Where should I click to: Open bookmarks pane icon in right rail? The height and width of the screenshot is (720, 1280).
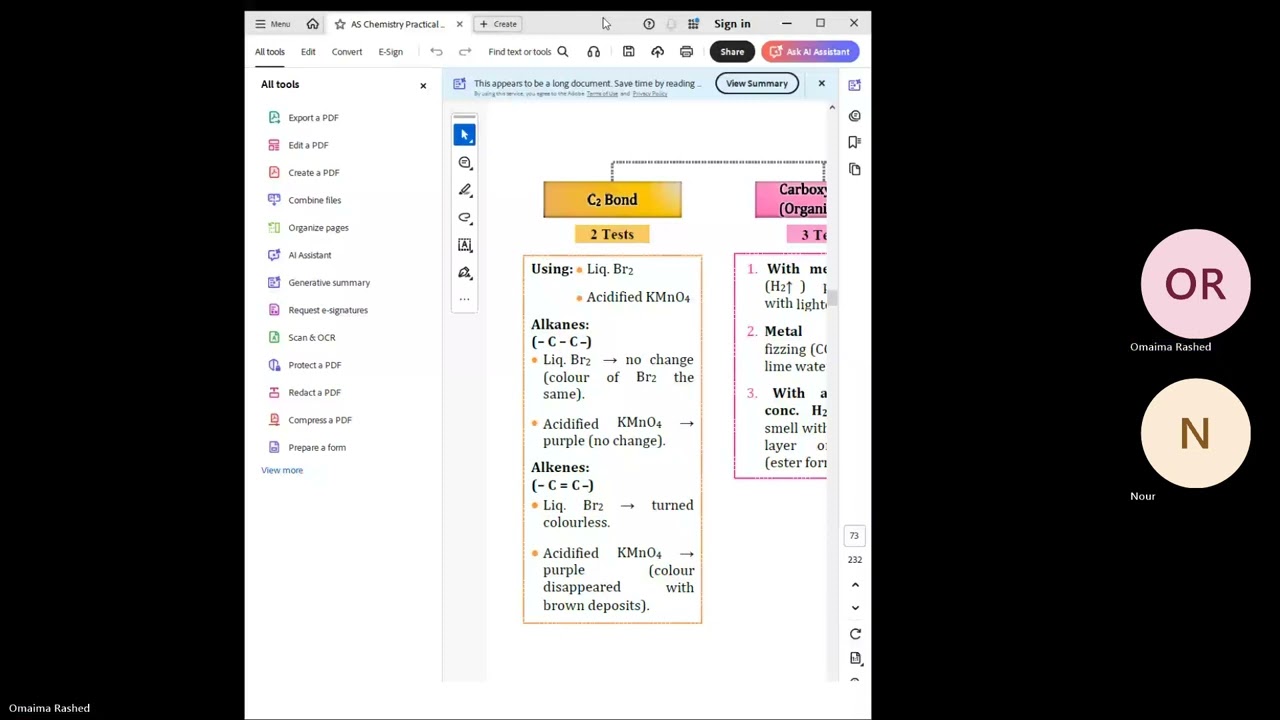(x=855, y=143)
